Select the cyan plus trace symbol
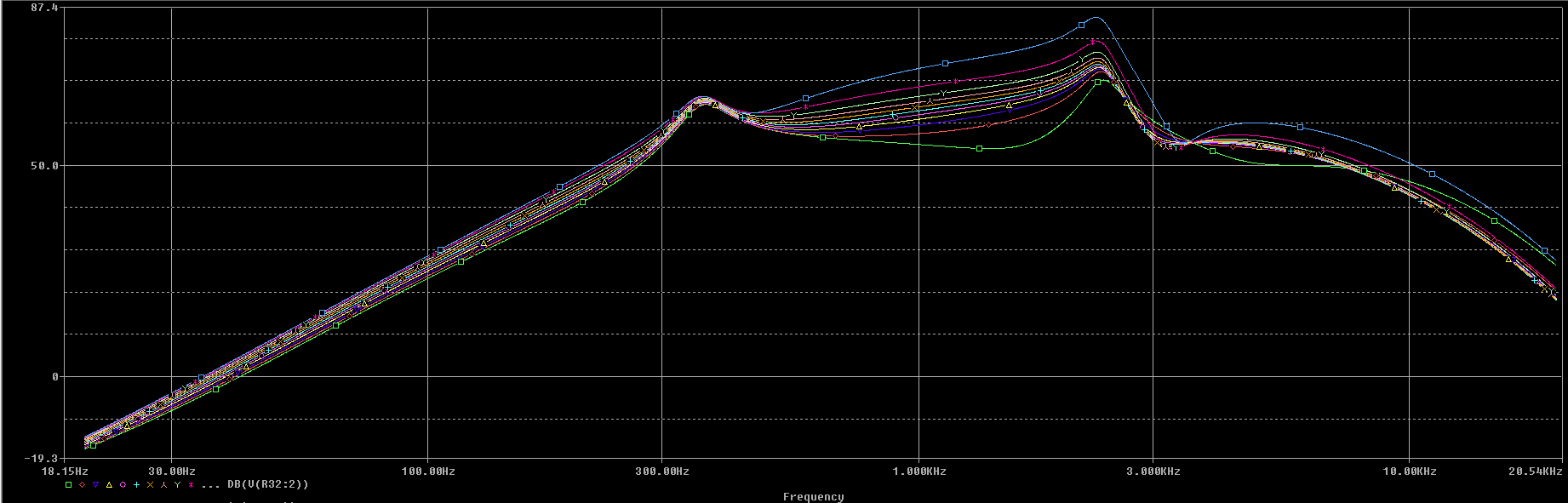 point(136,484)
